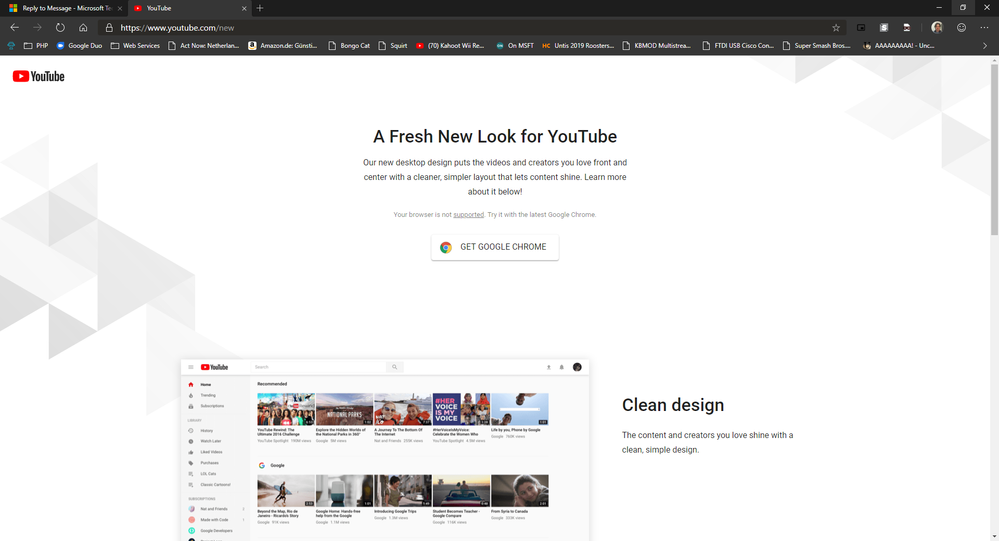999x541 pixels.
Task: Open the browser Settings and more menu
Action: click(x=984, y=27)
